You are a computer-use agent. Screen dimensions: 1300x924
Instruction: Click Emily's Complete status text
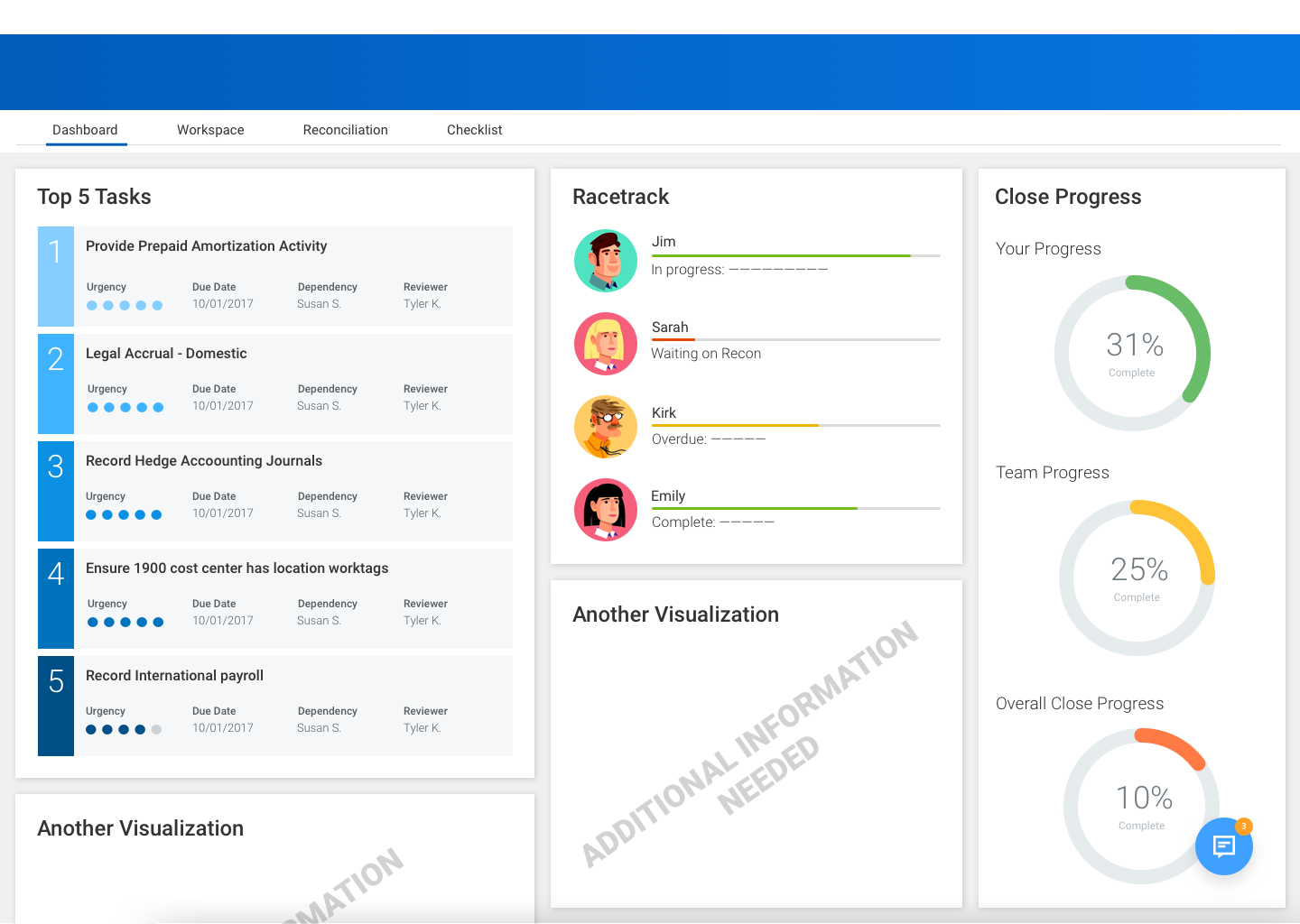coord(713,522)
